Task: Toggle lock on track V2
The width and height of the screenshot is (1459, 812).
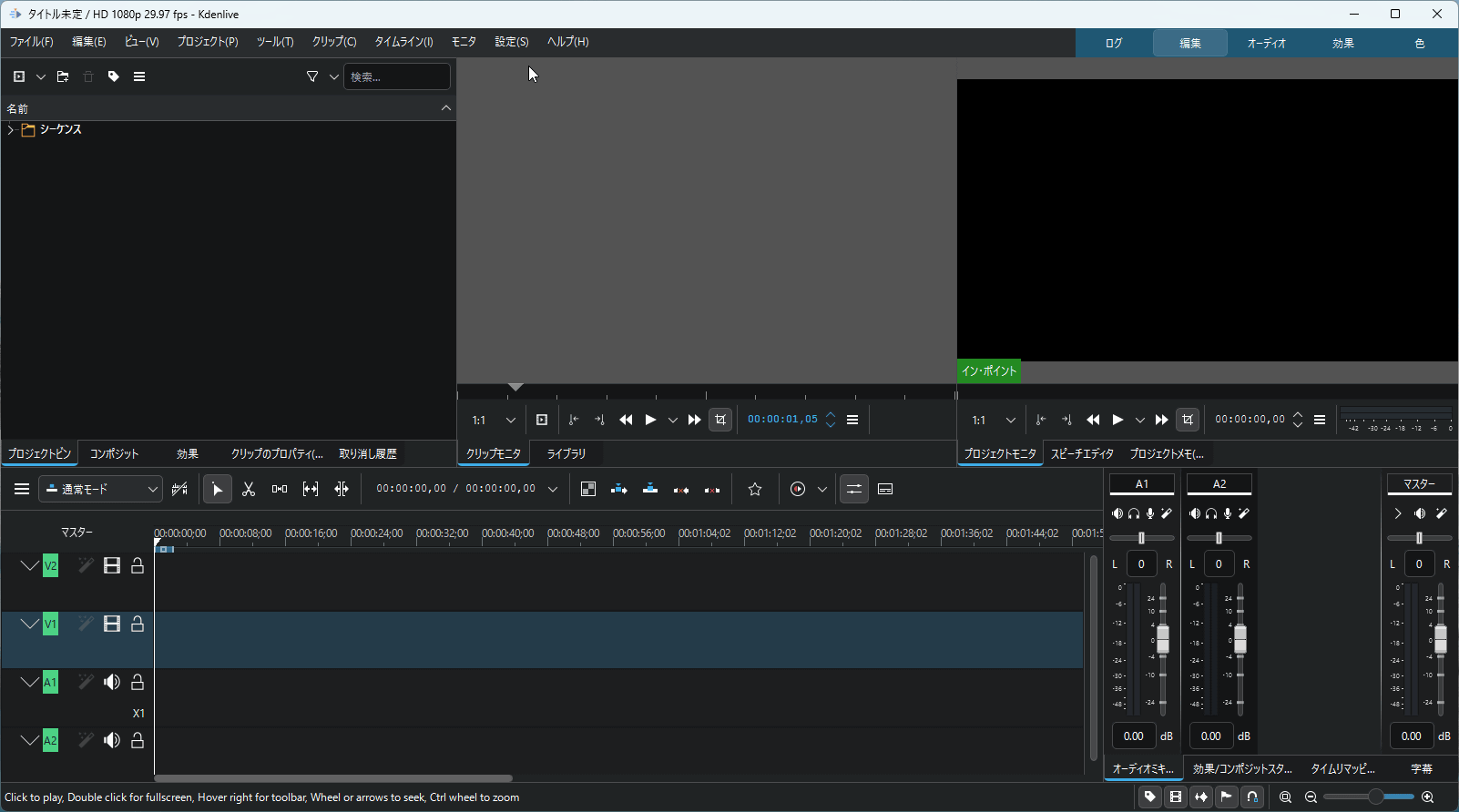Action: [x=138, y=566]
